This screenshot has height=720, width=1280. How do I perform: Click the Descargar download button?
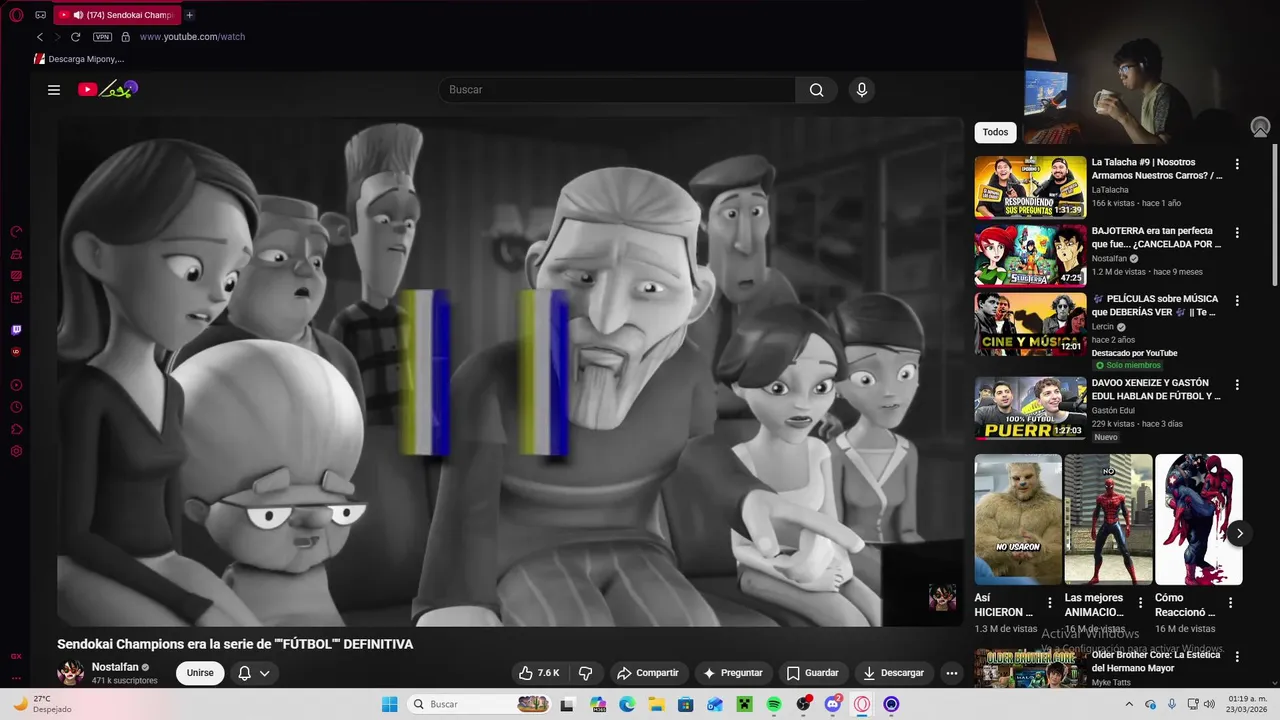[x=894, y=673]
